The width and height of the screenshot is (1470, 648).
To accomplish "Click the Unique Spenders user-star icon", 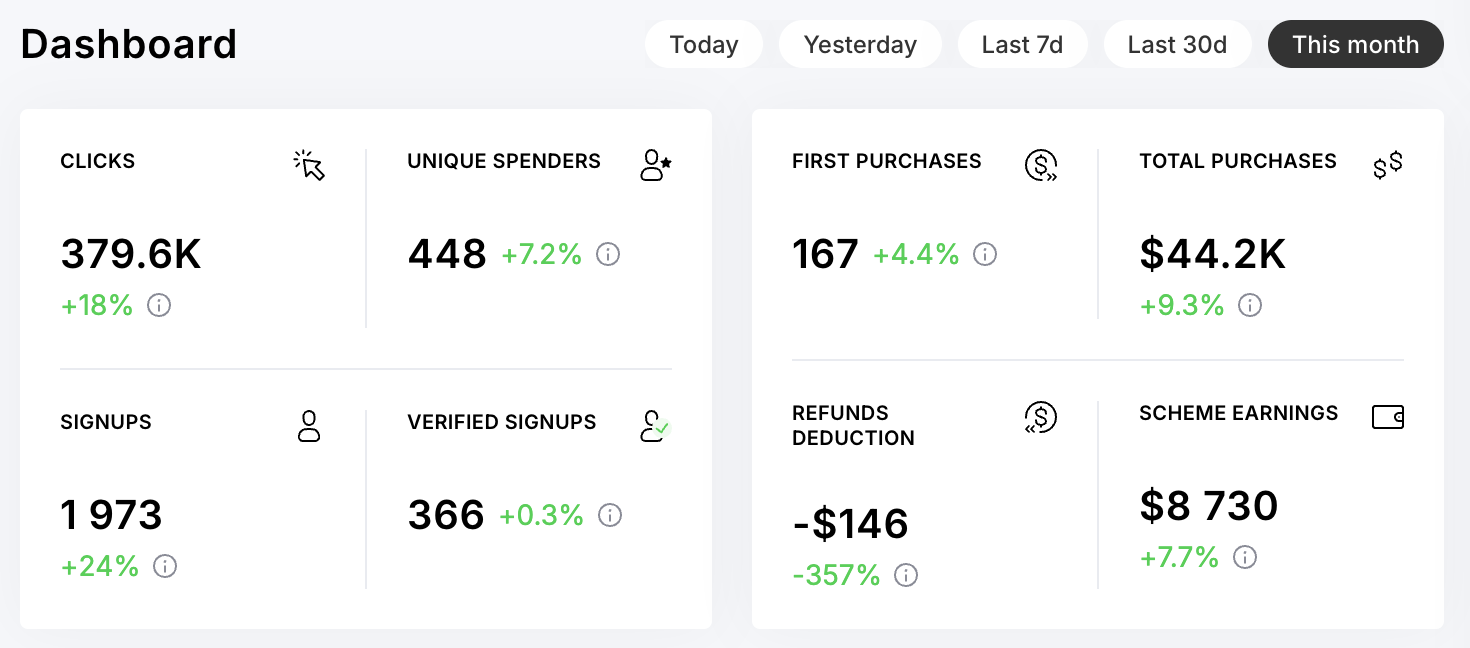I will click(655, 165).
